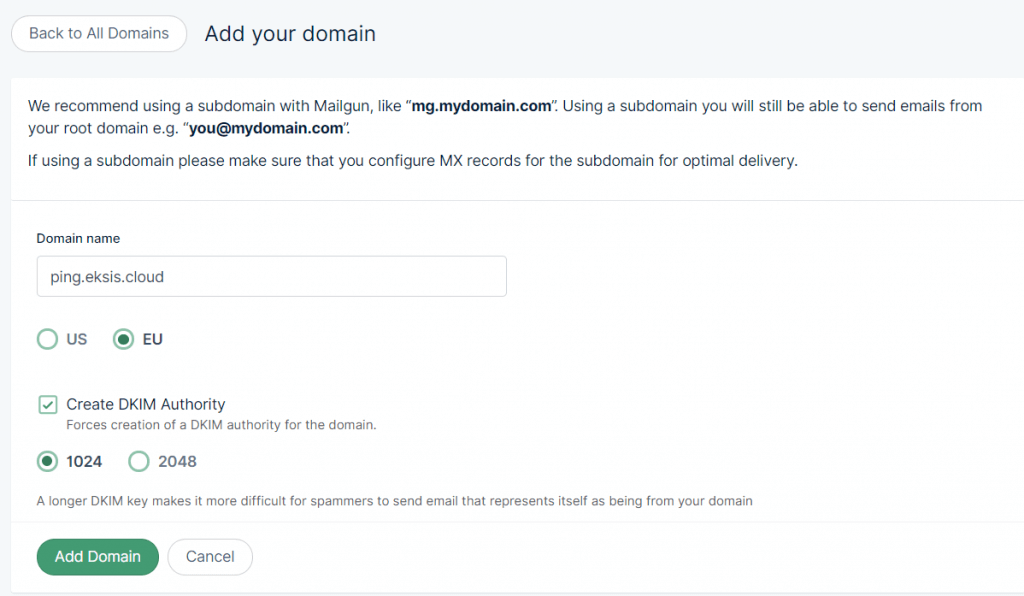Click the "2048" key length text

[177, 461]
